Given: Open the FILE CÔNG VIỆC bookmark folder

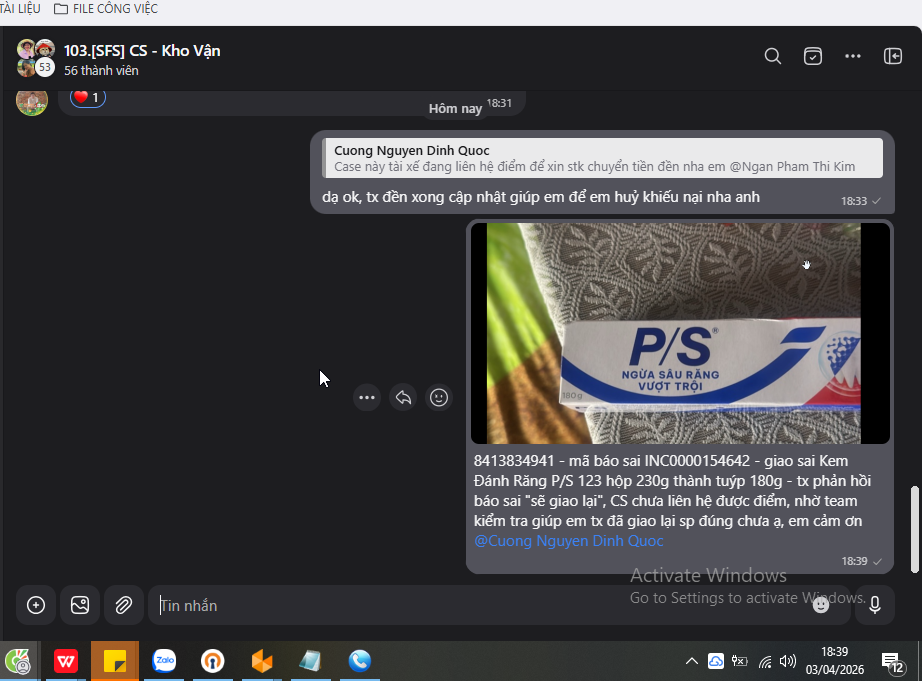Looking at the screenshot, I should [106, 9].
